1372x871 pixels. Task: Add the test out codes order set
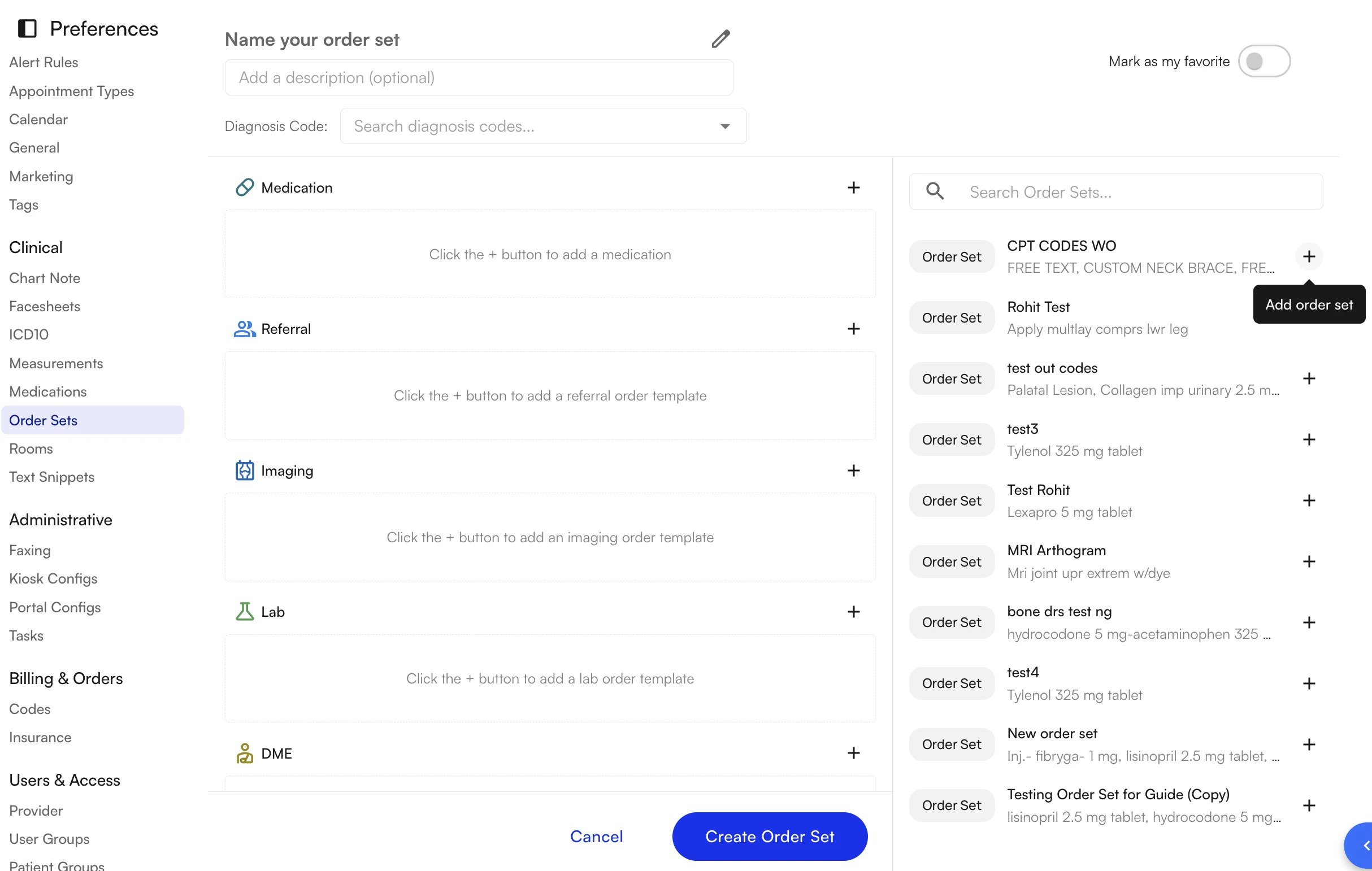click(1309, 378)
